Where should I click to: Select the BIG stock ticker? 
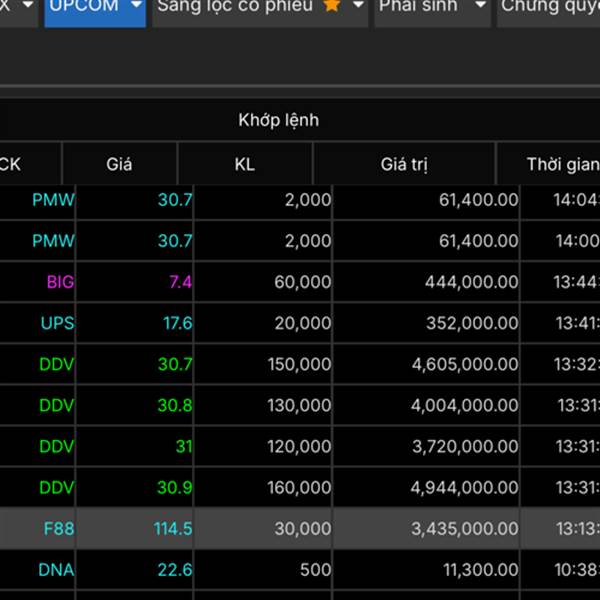tap(60, 282)
